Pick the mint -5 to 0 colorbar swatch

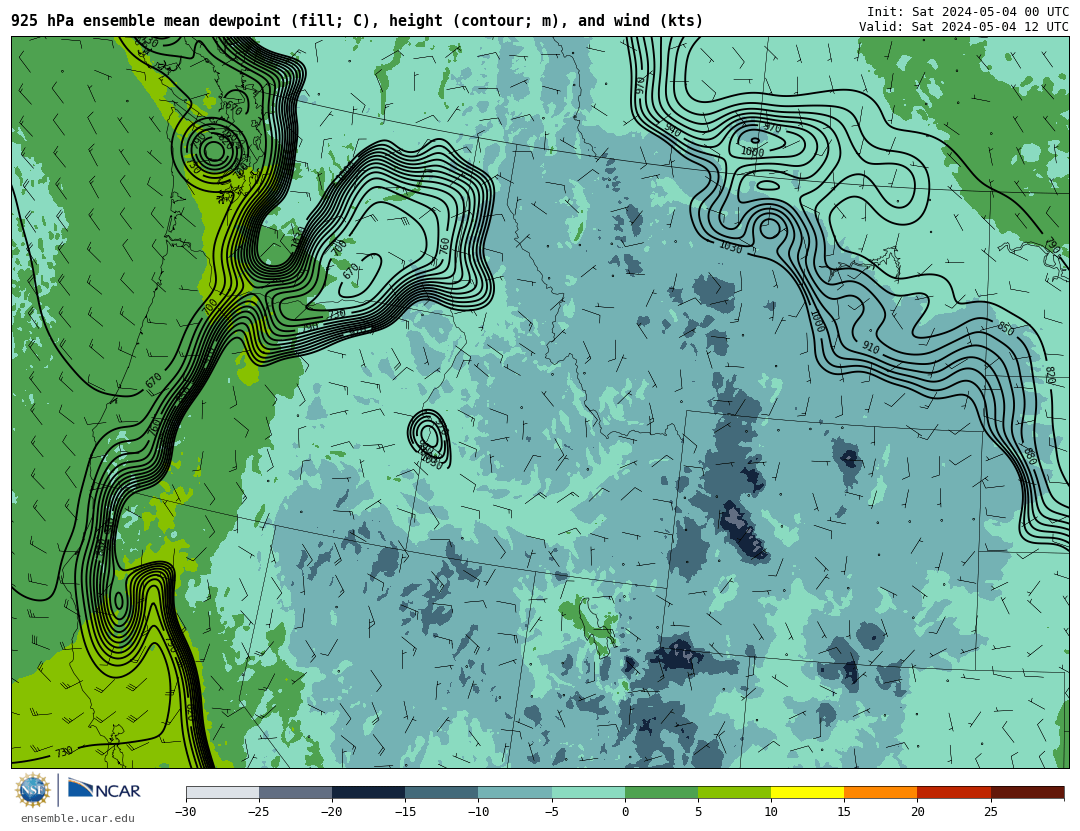(588, 792)
